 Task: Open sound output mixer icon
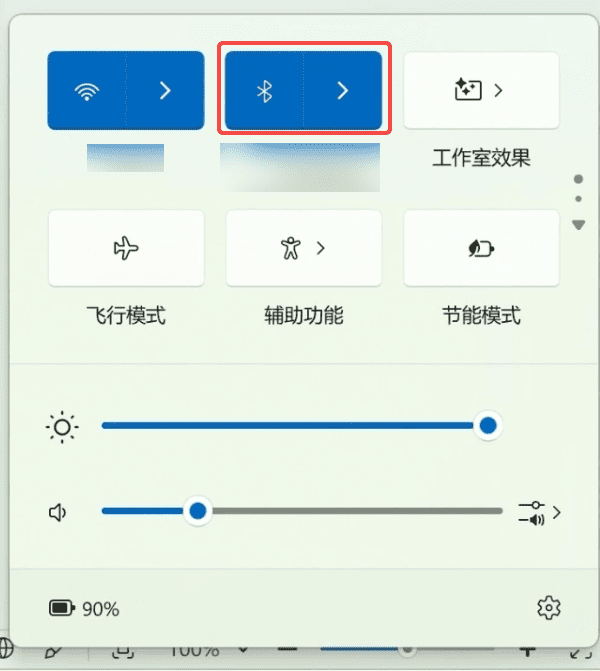coord(531,513)
